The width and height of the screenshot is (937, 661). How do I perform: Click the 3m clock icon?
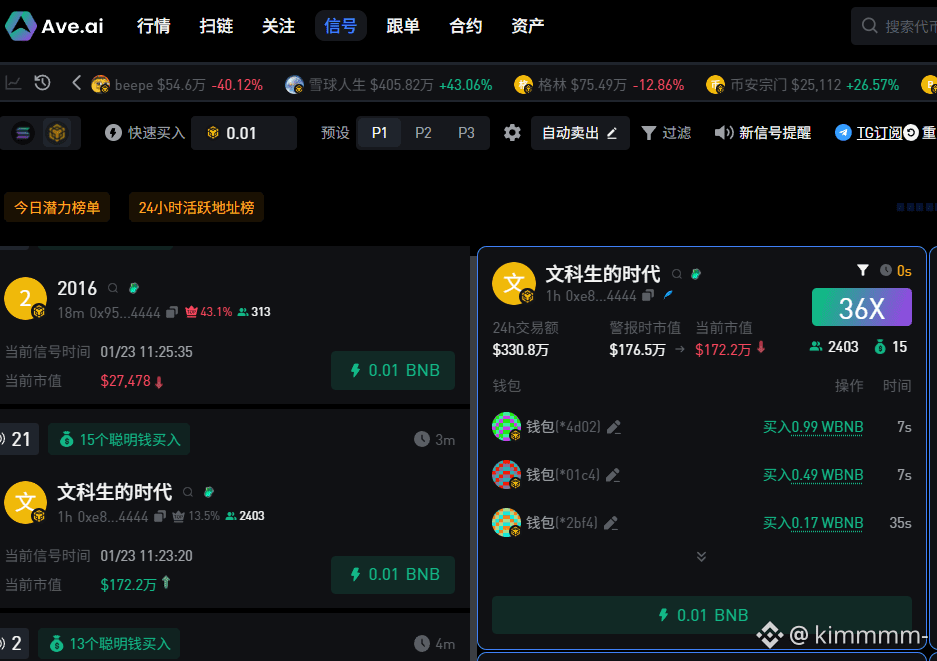point(422,439)
